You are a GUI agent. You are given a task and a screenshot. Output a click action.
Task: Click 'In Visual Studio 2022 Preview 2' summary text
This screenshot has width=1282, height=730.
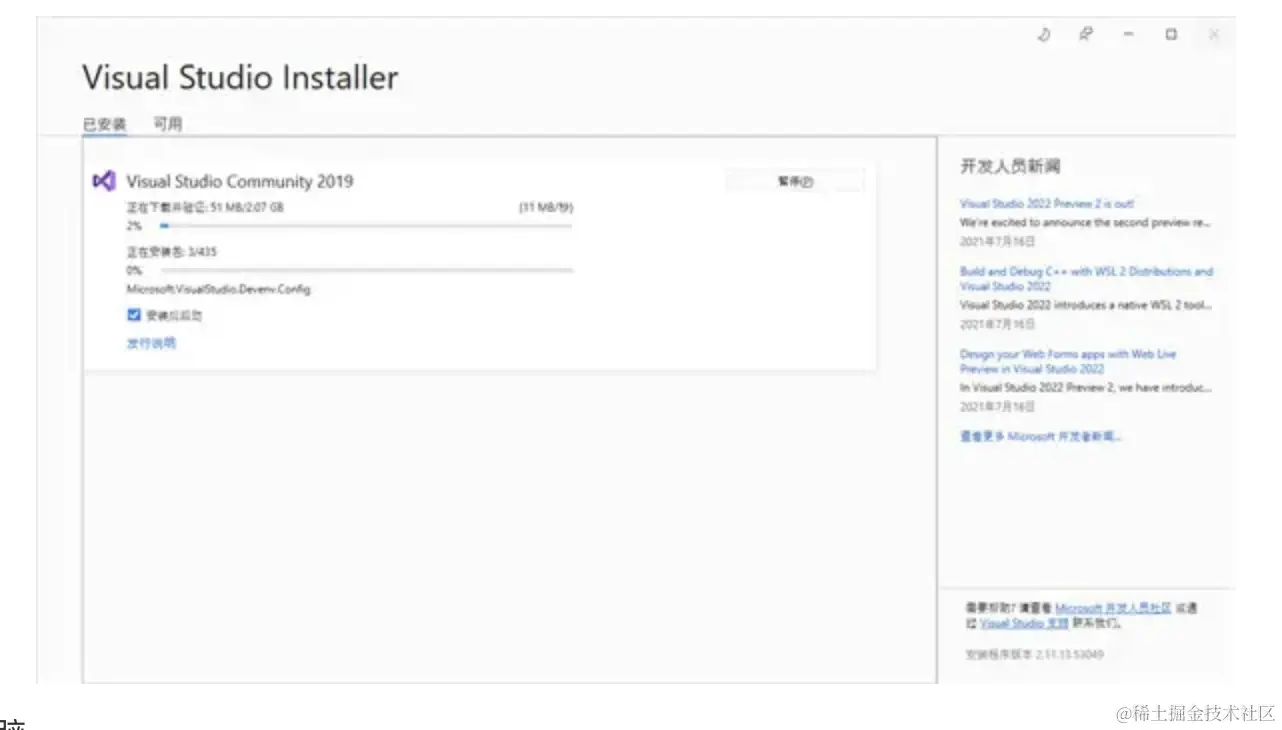1085,387
